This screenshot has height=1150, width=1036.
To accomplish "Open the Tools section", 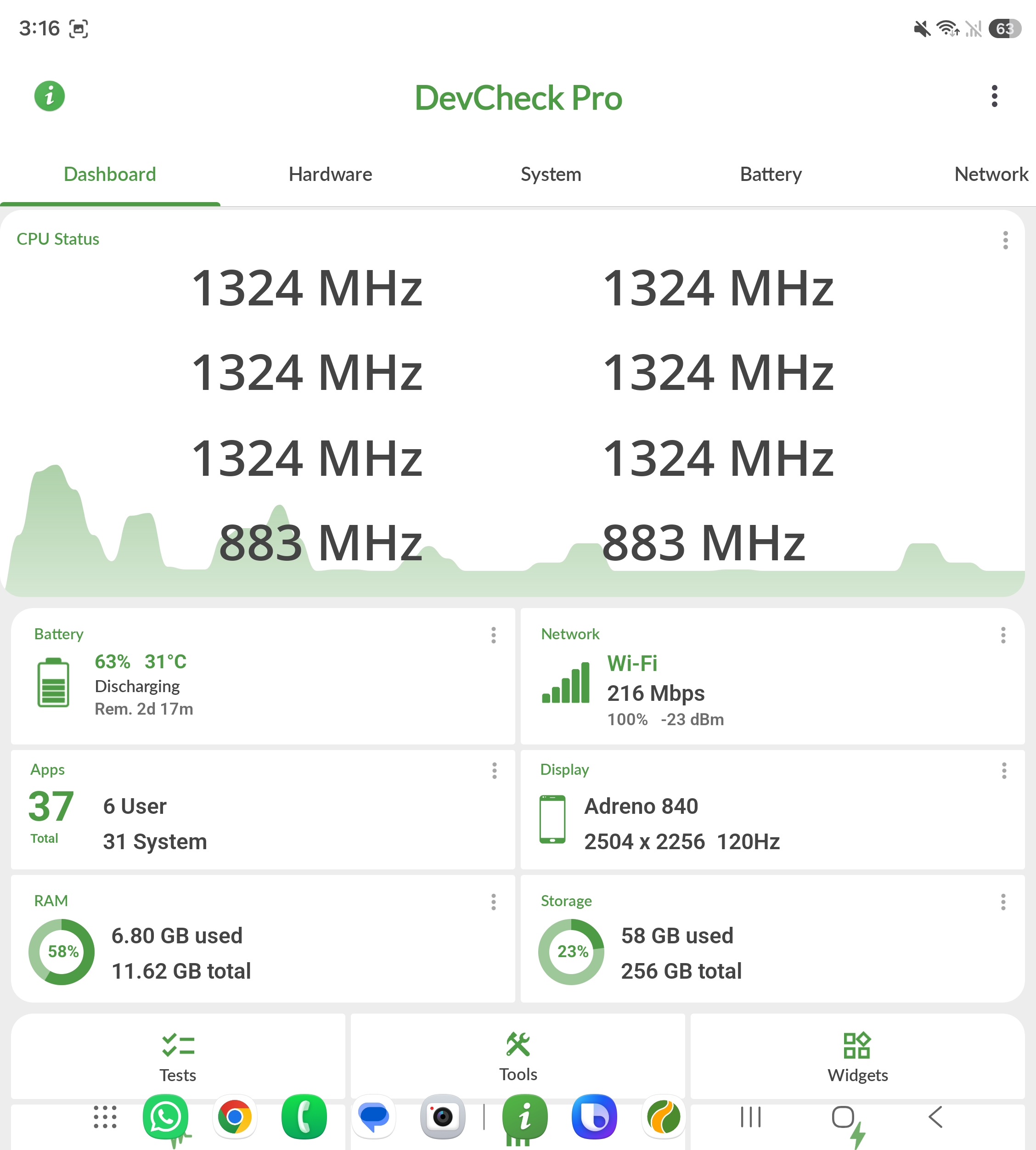I will [518, 1057].
